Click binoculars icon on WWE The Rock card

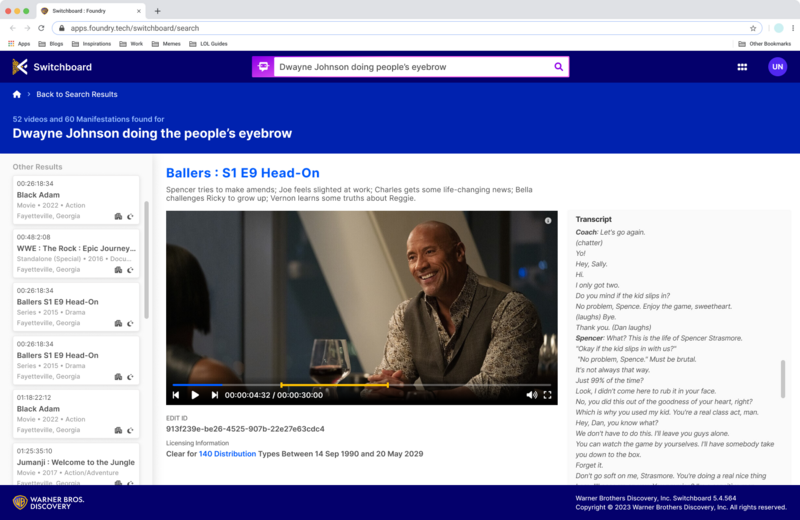pyautogui.click(x=118, y=270)
